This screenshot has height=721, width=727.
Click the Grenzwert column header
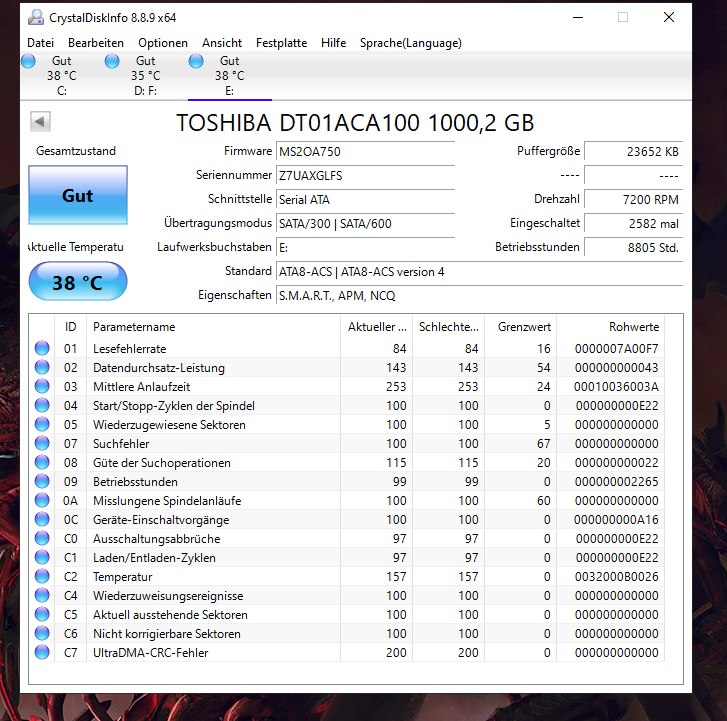coord(521,327)
